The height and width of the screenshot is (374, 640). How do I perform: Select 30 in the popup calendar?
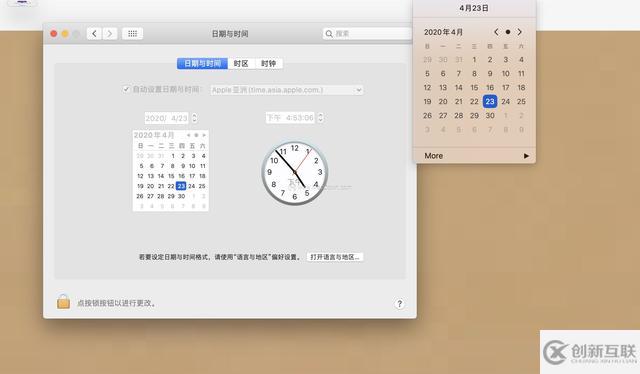point(490,116)
